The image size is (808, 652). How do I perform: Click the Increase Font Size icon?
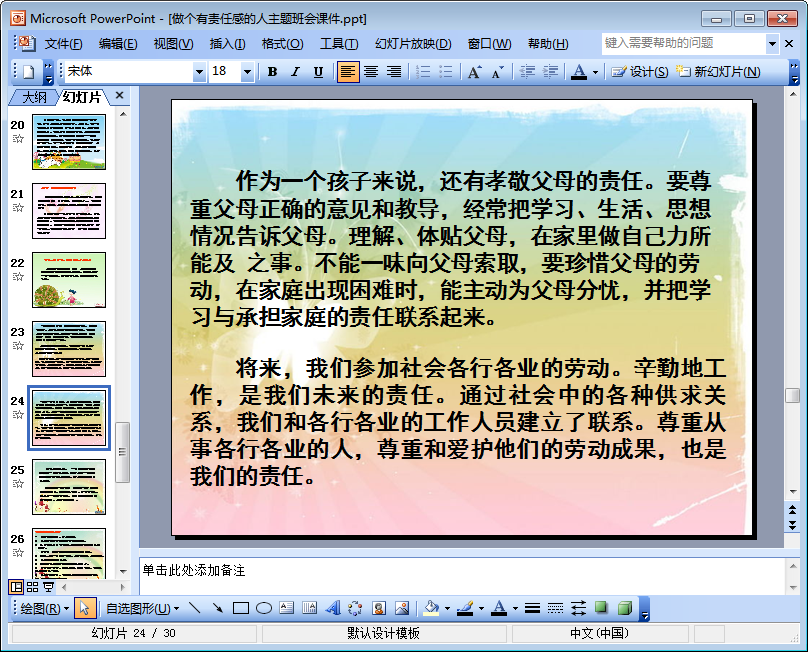click(x=474, y=72)
